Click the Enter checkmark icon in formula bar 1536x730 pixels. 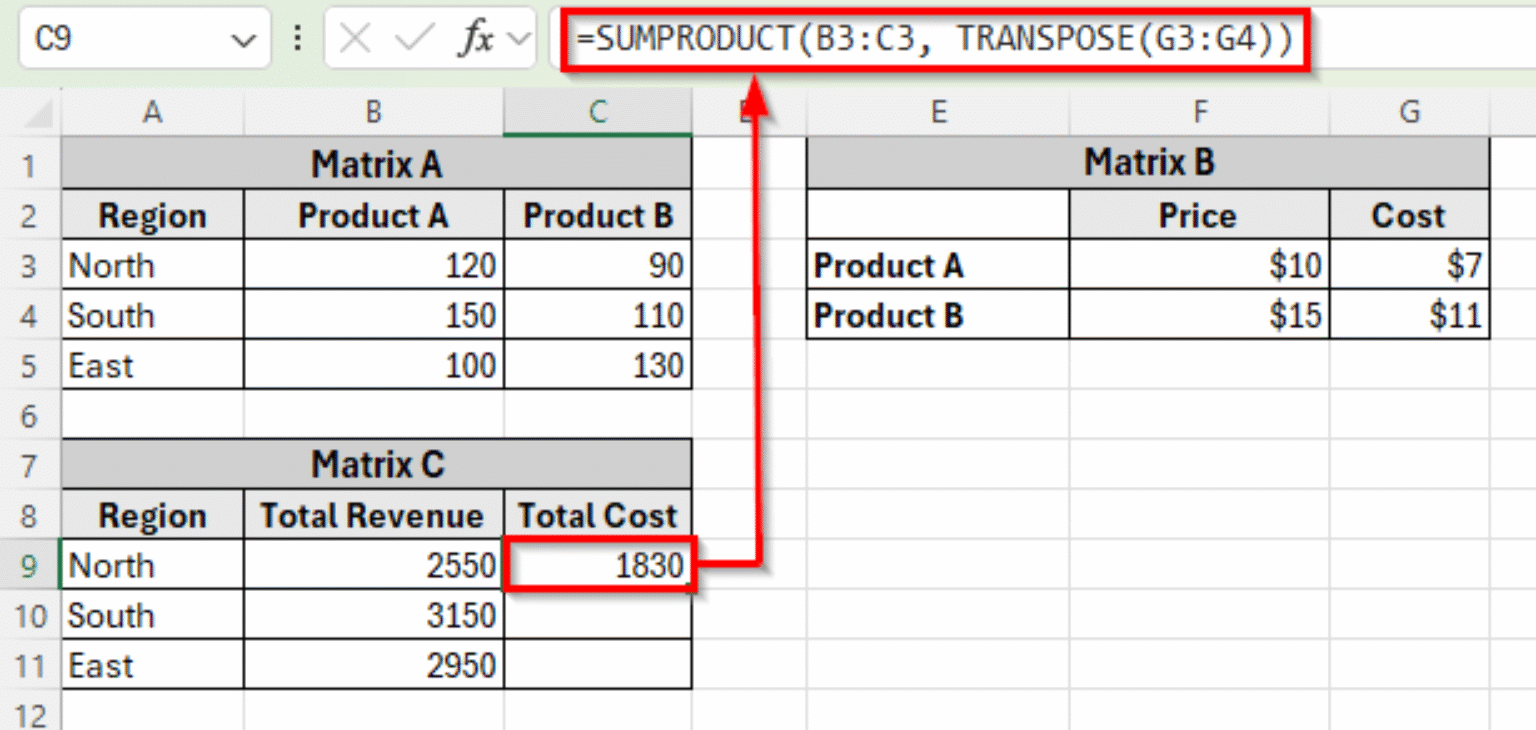click(413, 39)
